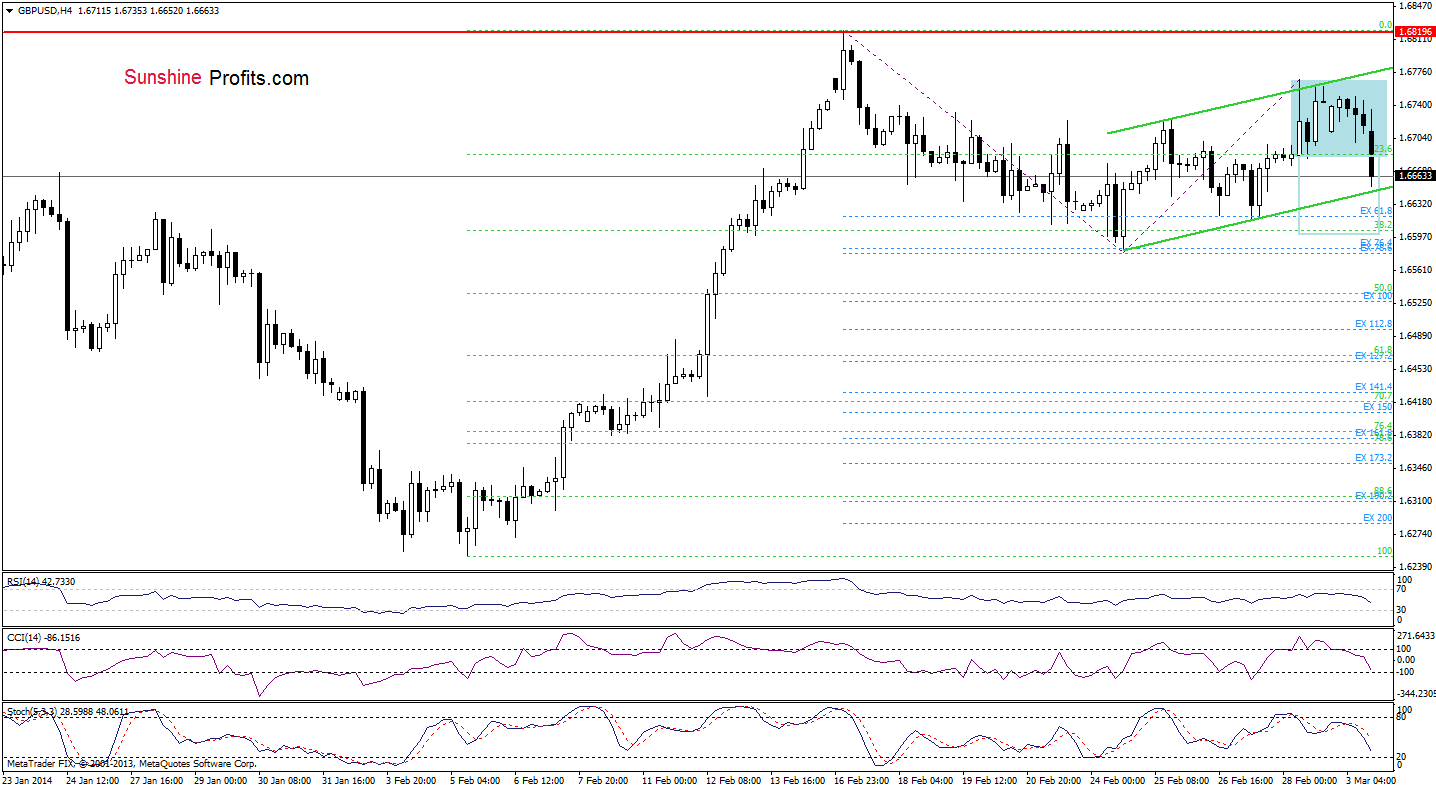Click the 29 Jan 00:00 time label
The image size is (1436, 789).
(223, 780)
